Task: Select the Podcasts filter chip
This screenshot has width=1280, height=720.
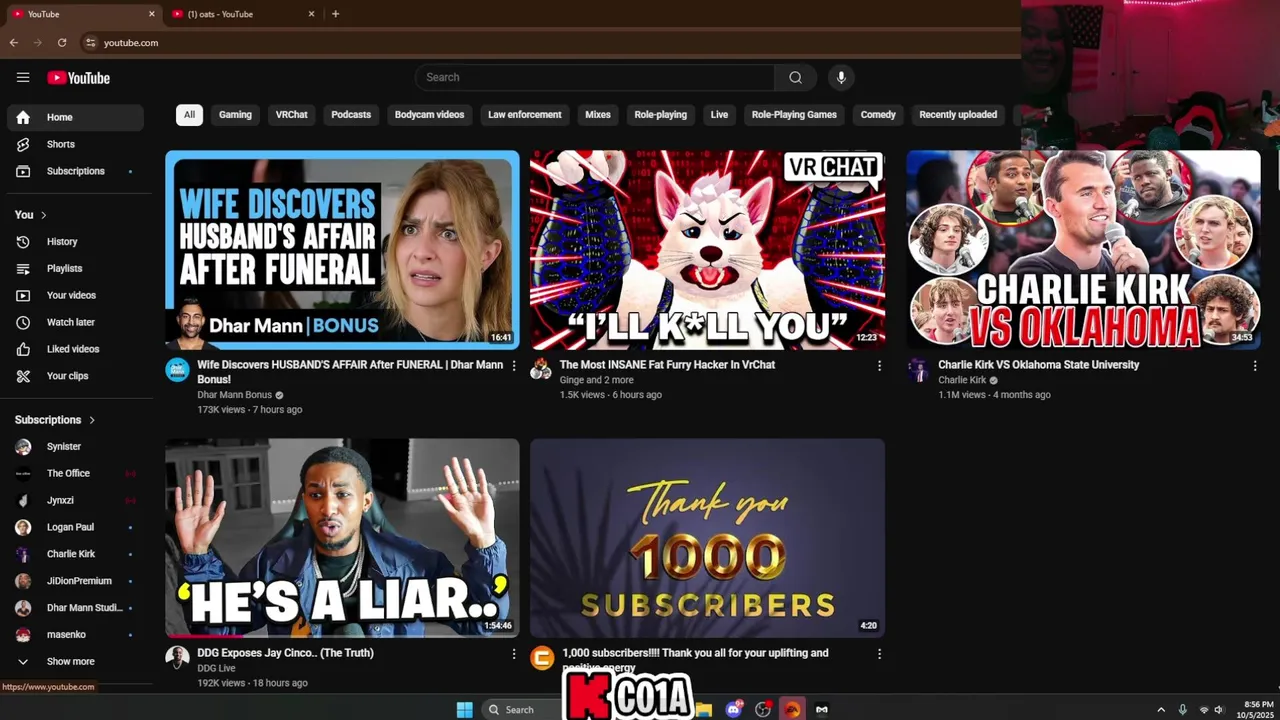Action: [351, 114]
